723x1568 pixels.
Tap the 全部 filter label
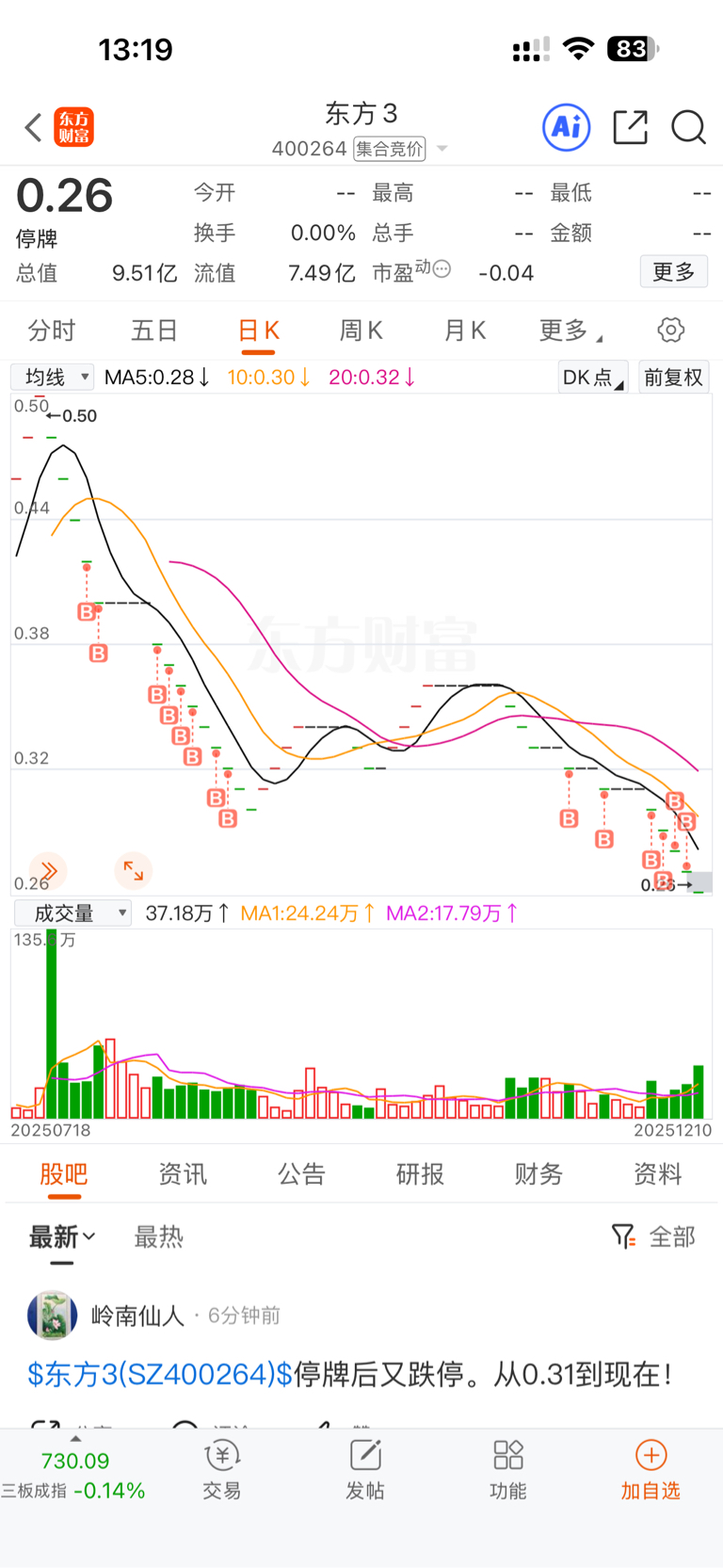(x=672, y=1237)
